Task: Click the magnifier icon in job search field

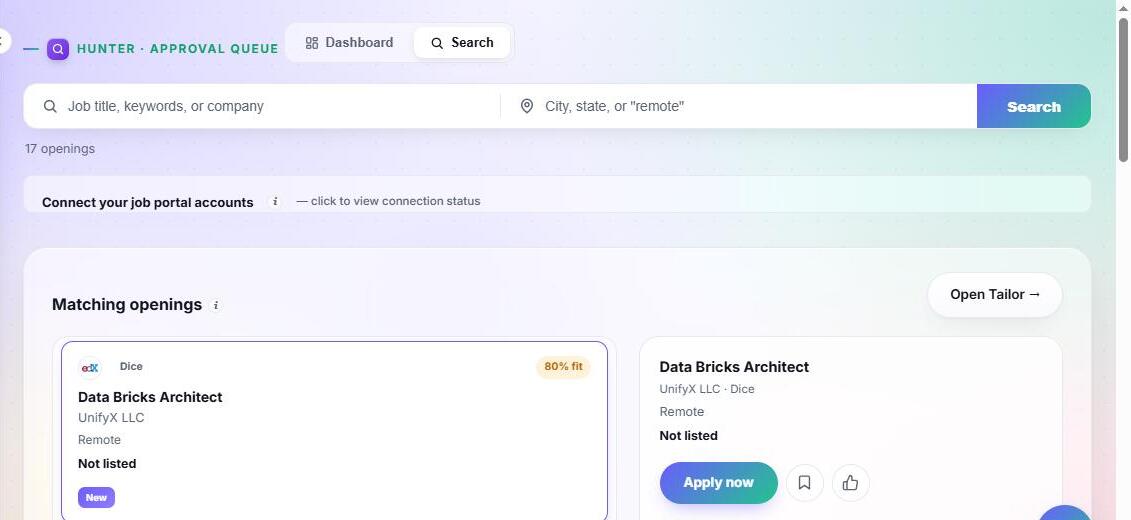Action: tap(50, 106)
